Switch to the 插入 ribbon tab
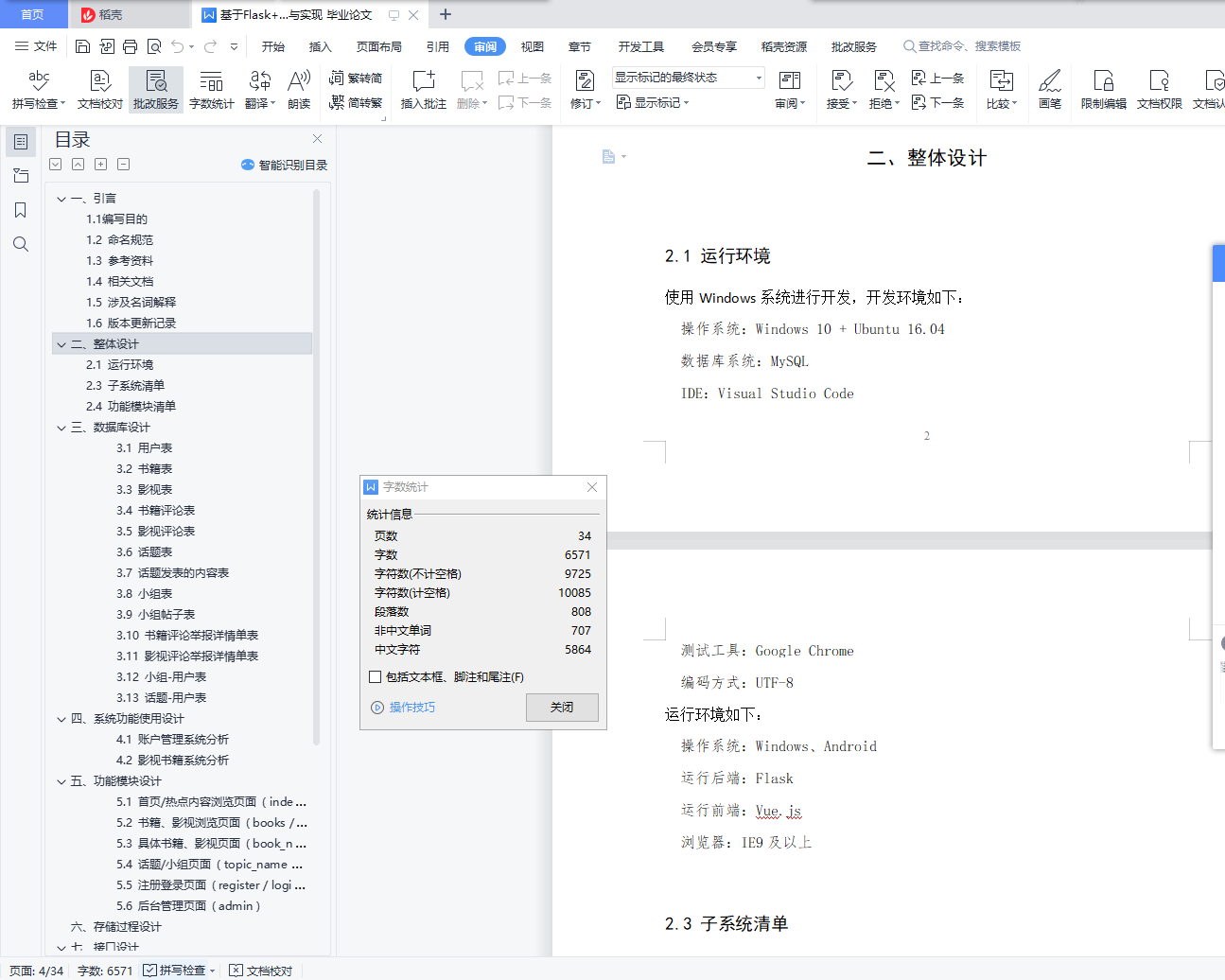 pyautogui.click(x=321, y=46)
